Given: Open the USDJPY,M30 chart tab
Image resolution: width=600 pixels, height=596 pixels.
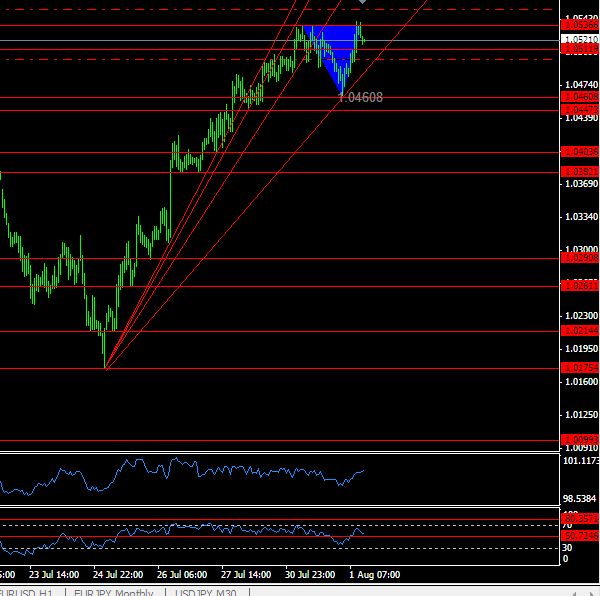Looking at the screenshot, I should 206,593.
